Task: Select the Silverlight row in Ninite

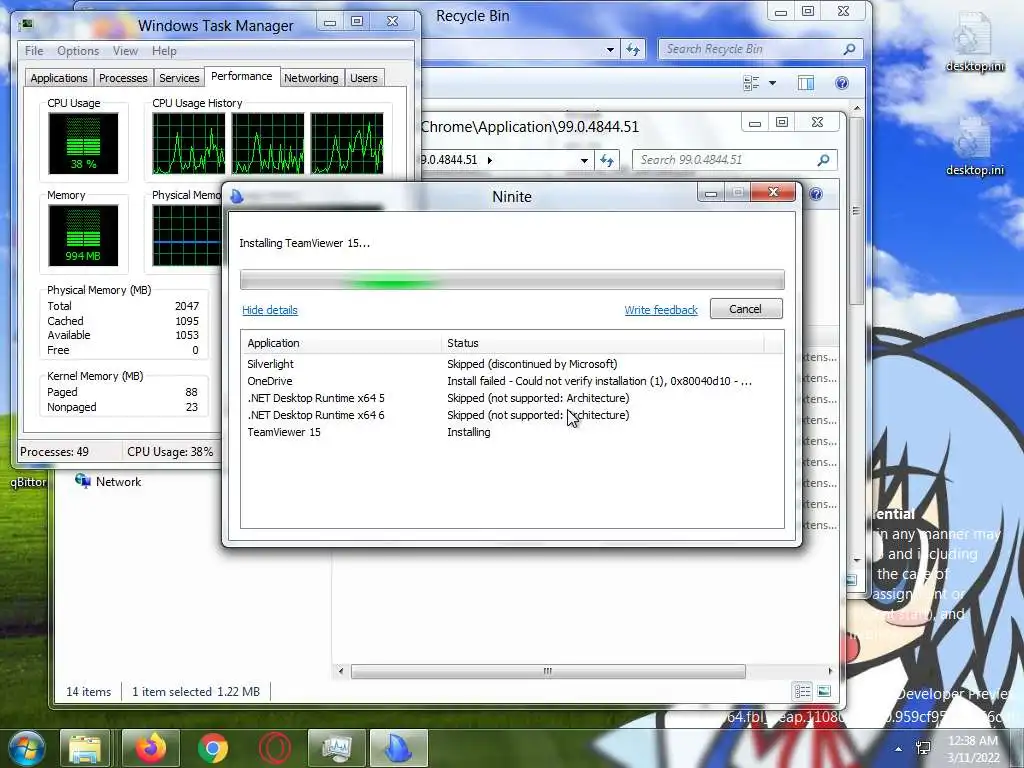Action: point(512,364)
